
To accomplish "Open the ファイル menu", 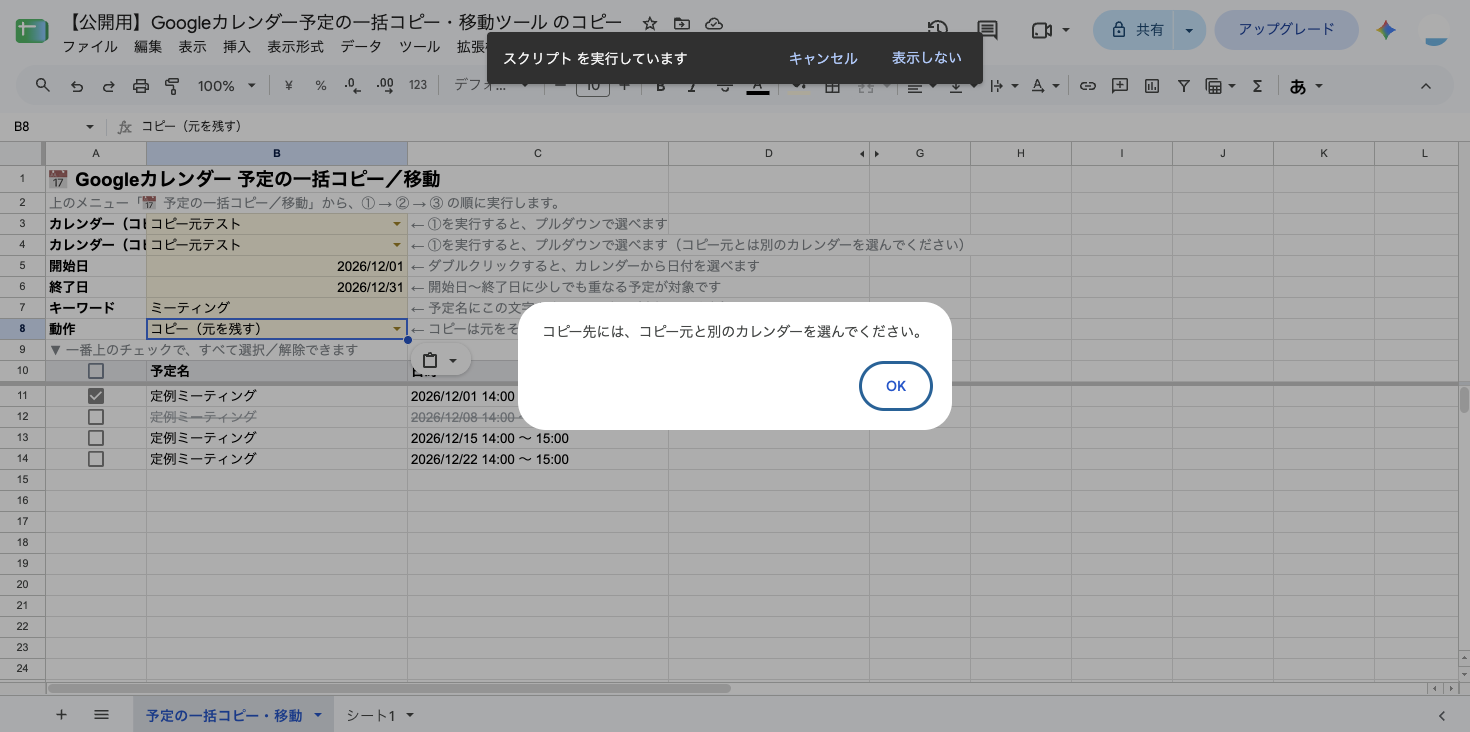I will [x=89, y=47].
